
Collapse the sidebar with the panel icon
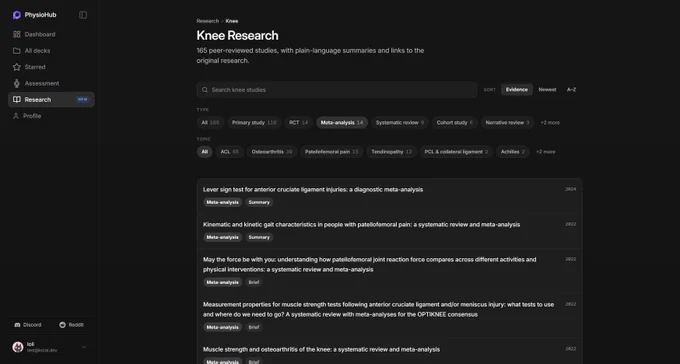83,15
